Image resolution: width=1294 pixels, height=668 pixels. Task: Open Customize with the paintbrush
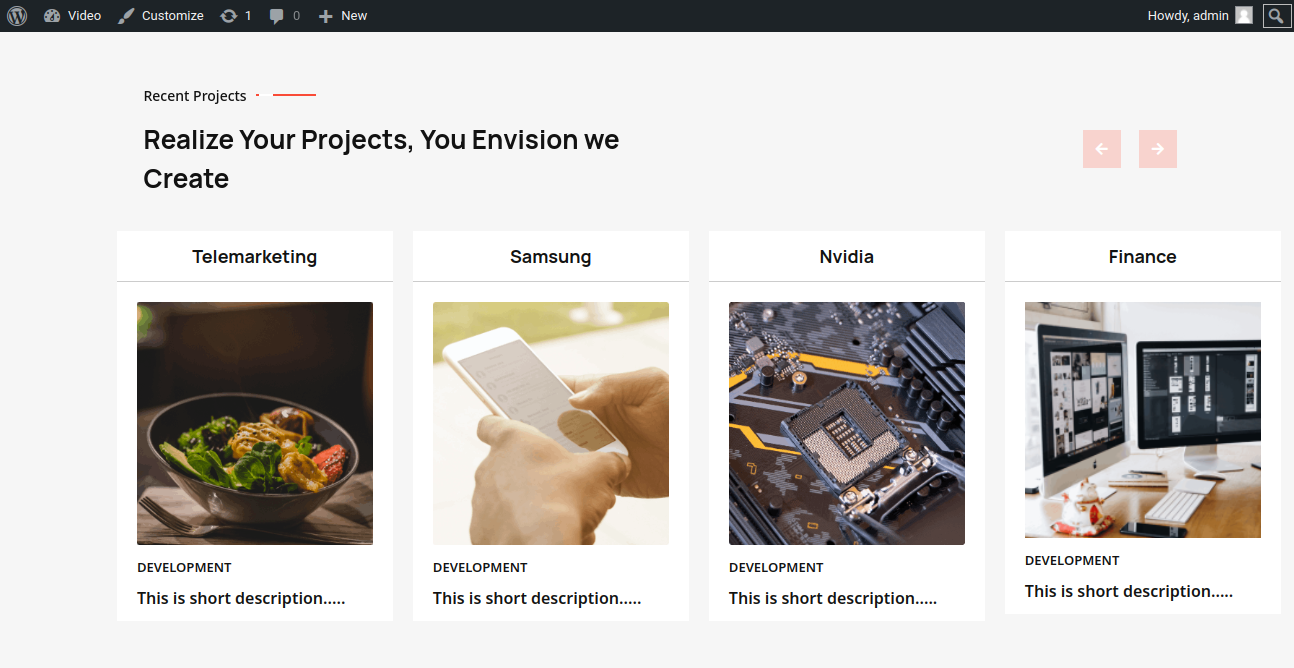[x=160, y=16]
